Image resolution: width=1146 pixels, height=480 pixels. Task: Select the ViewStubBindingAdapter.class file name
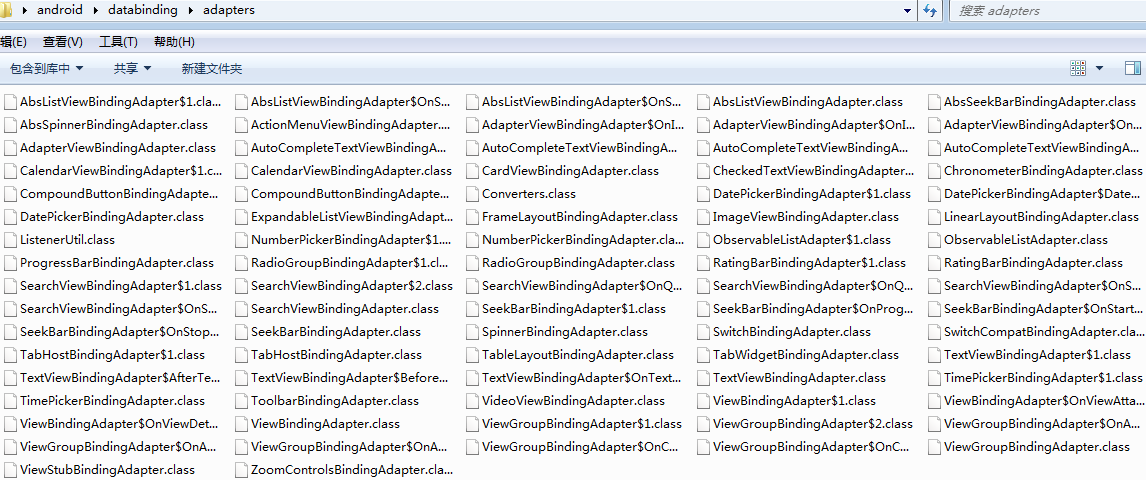(107, 470)
